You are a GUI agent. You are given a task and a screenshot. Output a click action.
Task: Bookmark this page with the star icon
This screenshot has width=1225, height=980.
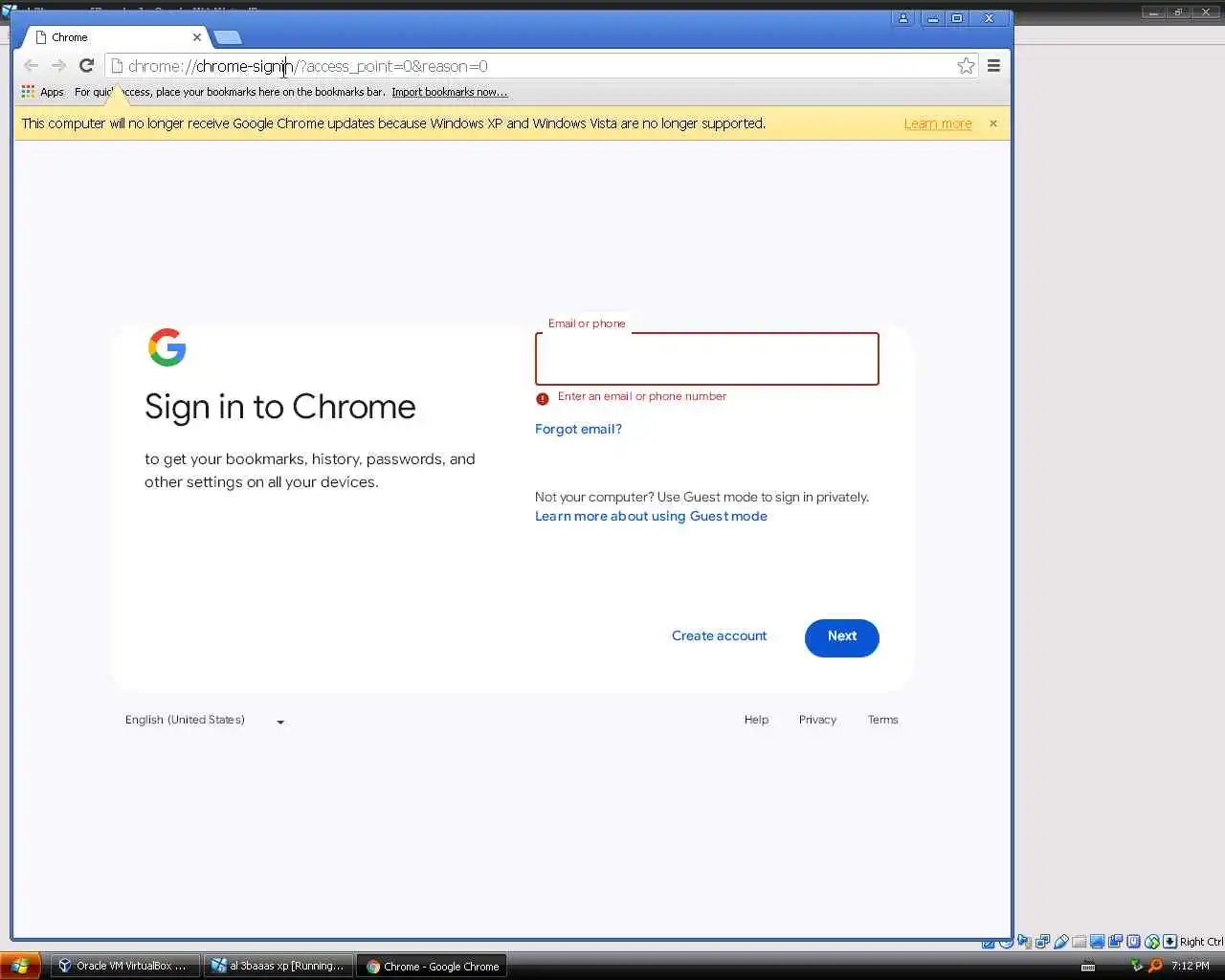point(966,65)
